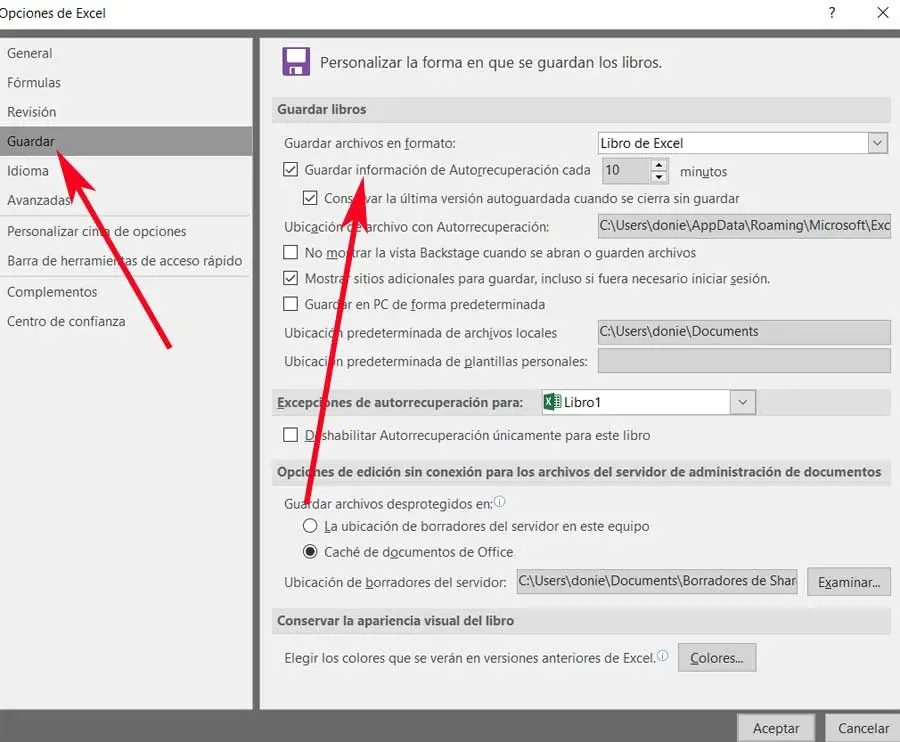Open the Libro1 workbook dropdown
900x742 pixels.
743,402
